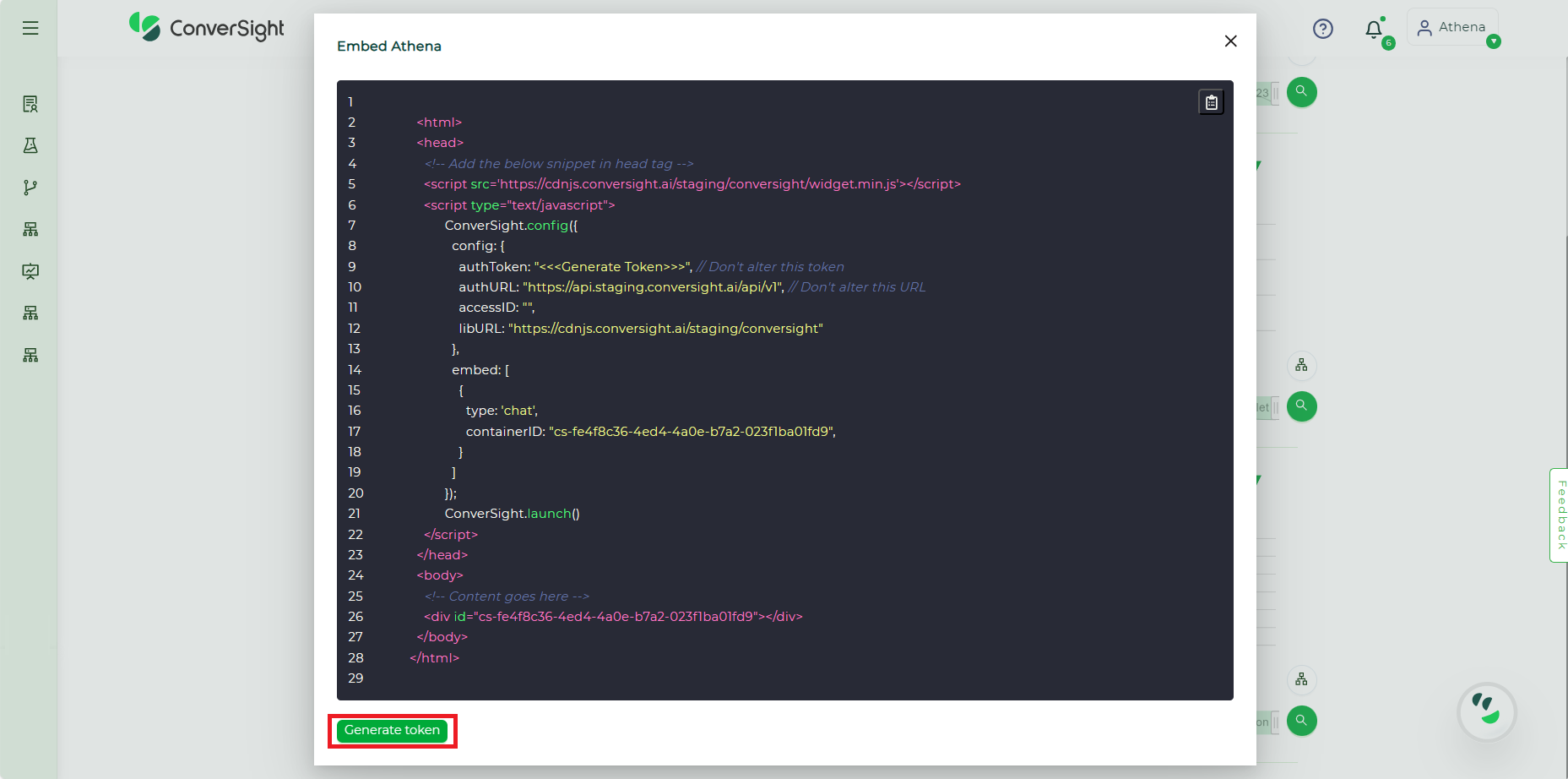Open the sitemap icon just below the monitor icon

30,313
